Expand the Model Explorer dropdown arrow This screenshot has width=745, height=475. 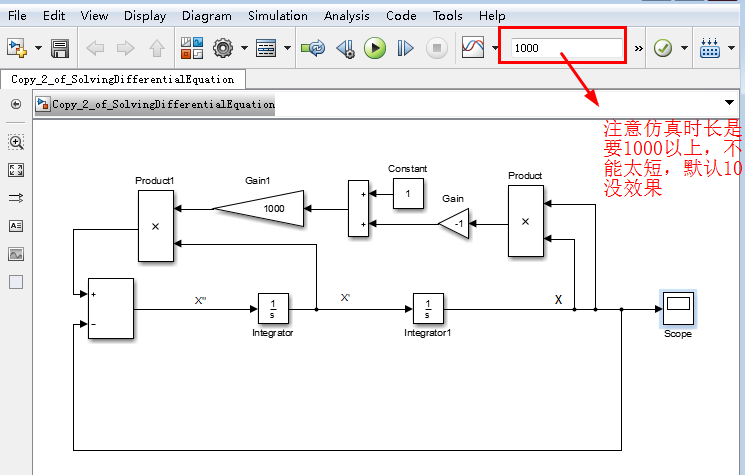point(287,48)
